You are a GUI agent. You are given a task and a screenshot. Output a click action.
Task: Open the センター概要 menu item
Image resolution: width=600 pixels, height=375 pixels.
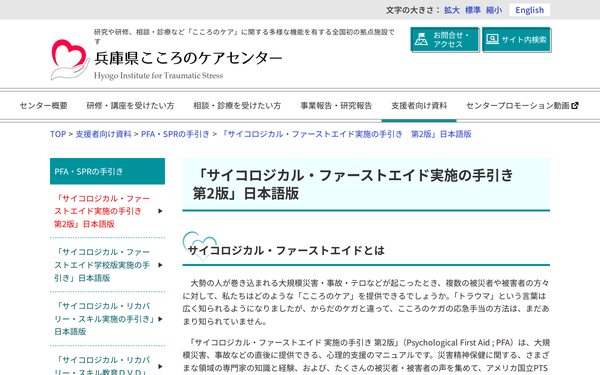(44, 106)
